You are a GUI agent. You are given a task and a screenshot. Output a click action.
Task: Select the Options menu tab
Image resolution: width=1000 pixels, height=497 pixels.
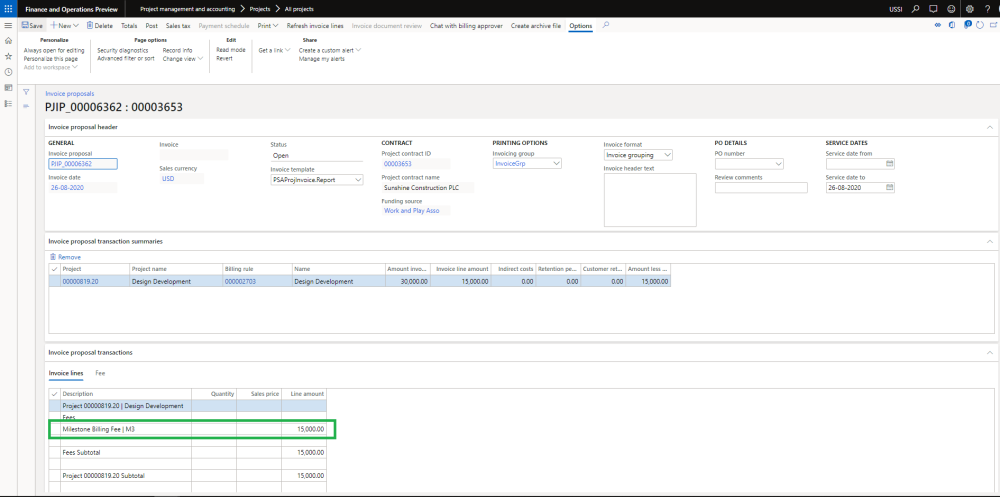pos(580,25)
